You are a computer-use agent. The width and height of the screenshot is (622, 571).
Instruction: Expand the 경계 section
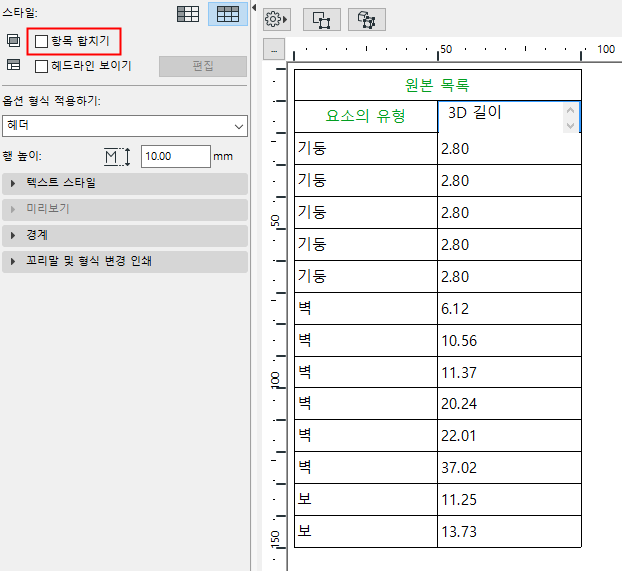[125, 235]
